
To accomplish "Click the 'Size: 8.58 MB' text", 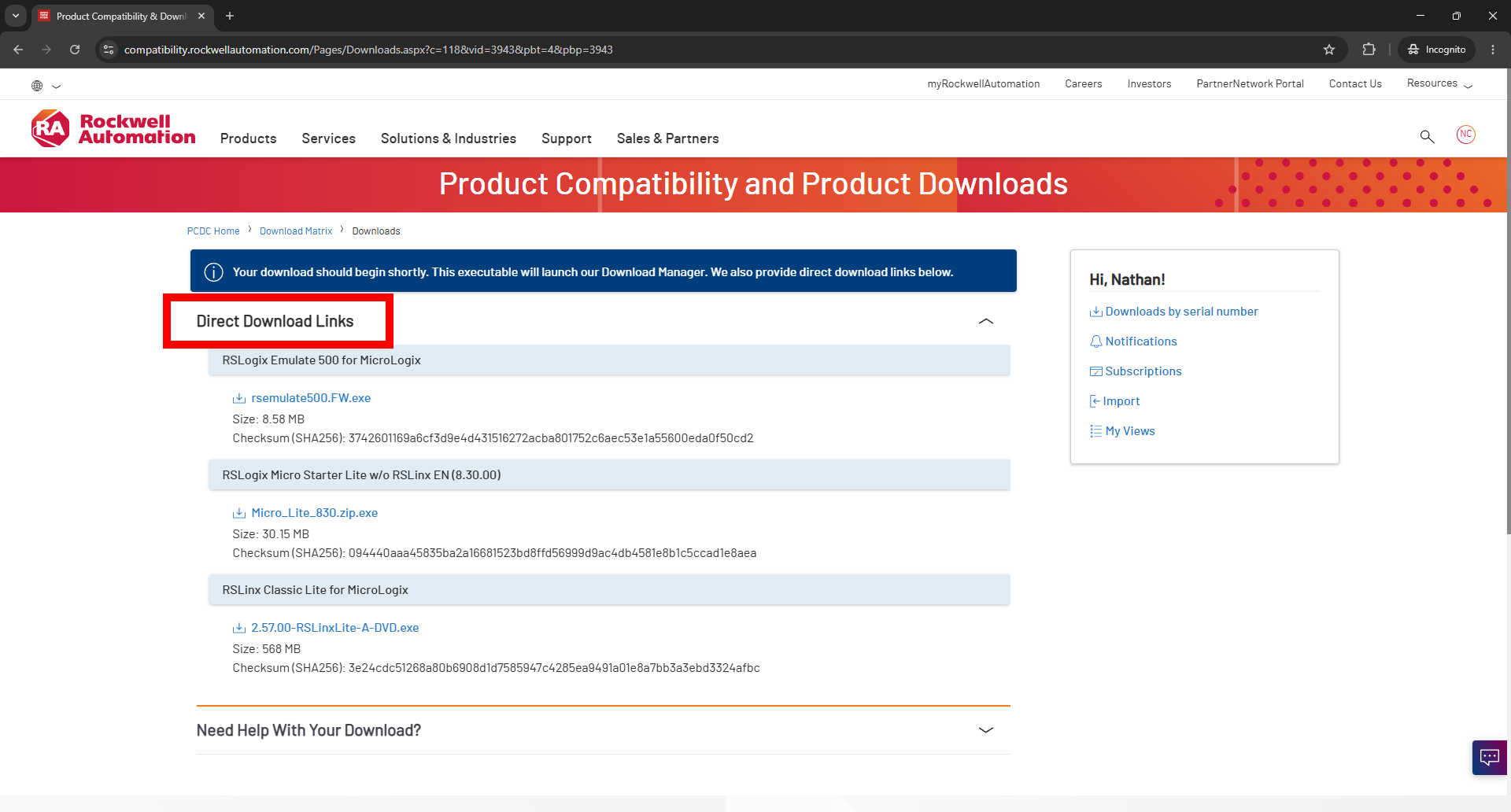I will pos(268,419).
